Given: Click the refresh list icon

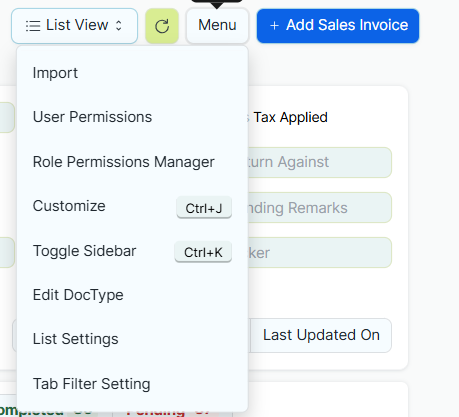Looking at the screenshot, I should (x=162, y=26).
